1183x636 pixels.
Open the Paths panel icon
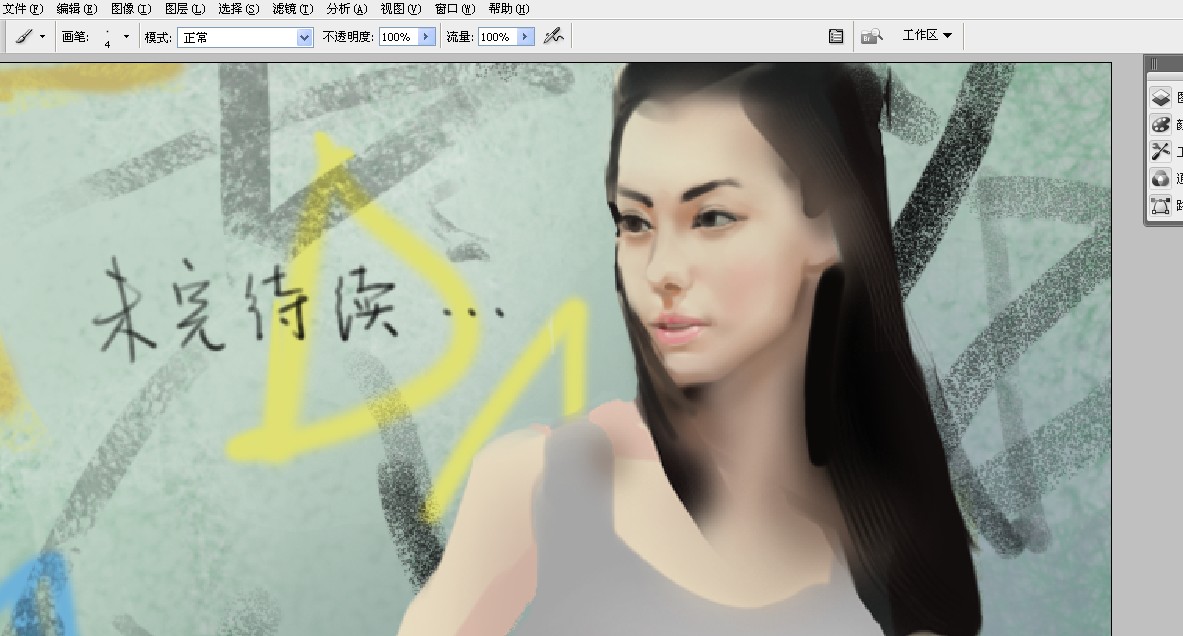tap(1160, 205)
